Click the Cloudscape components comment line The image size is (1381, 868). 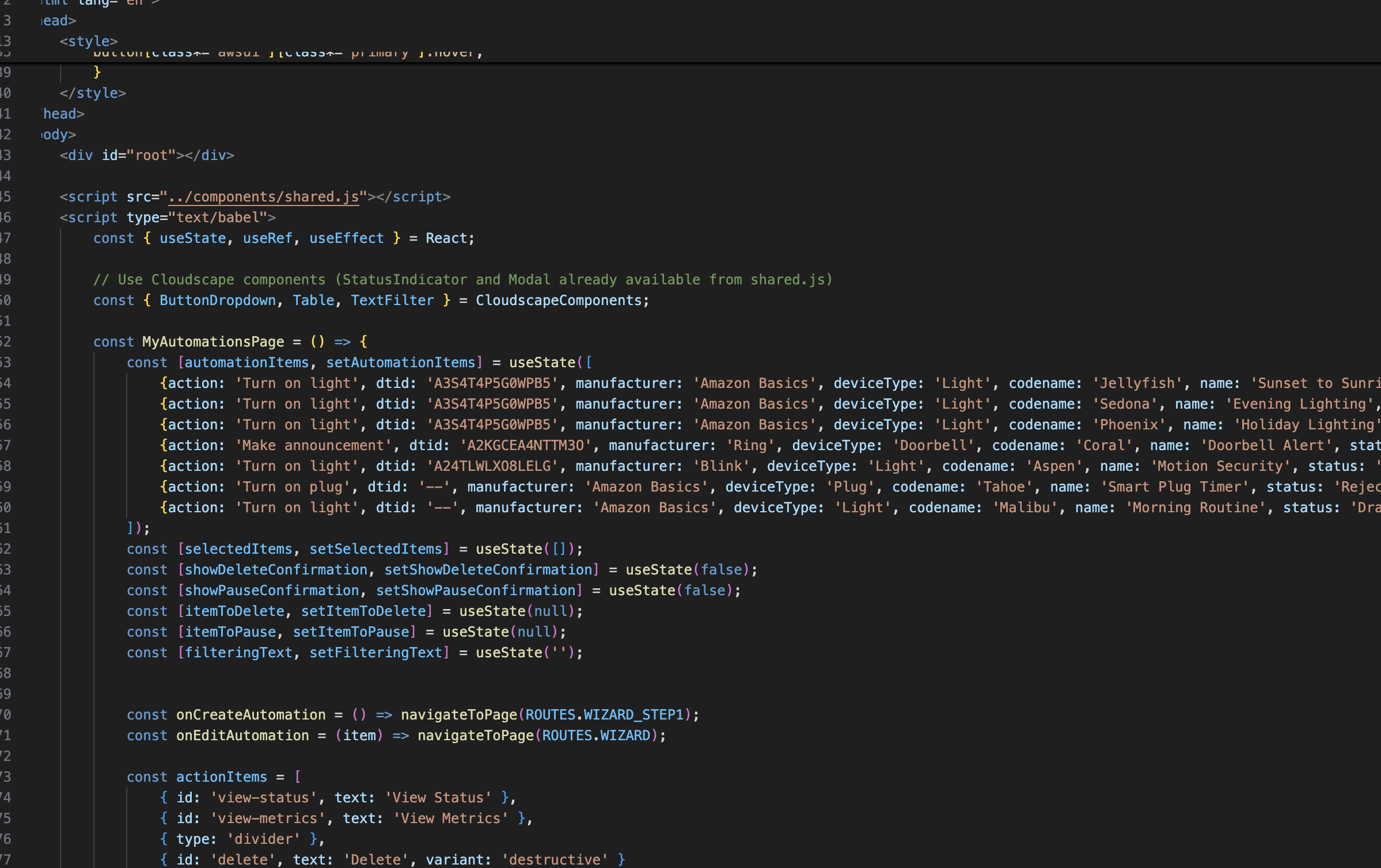(x=462, y=280)
